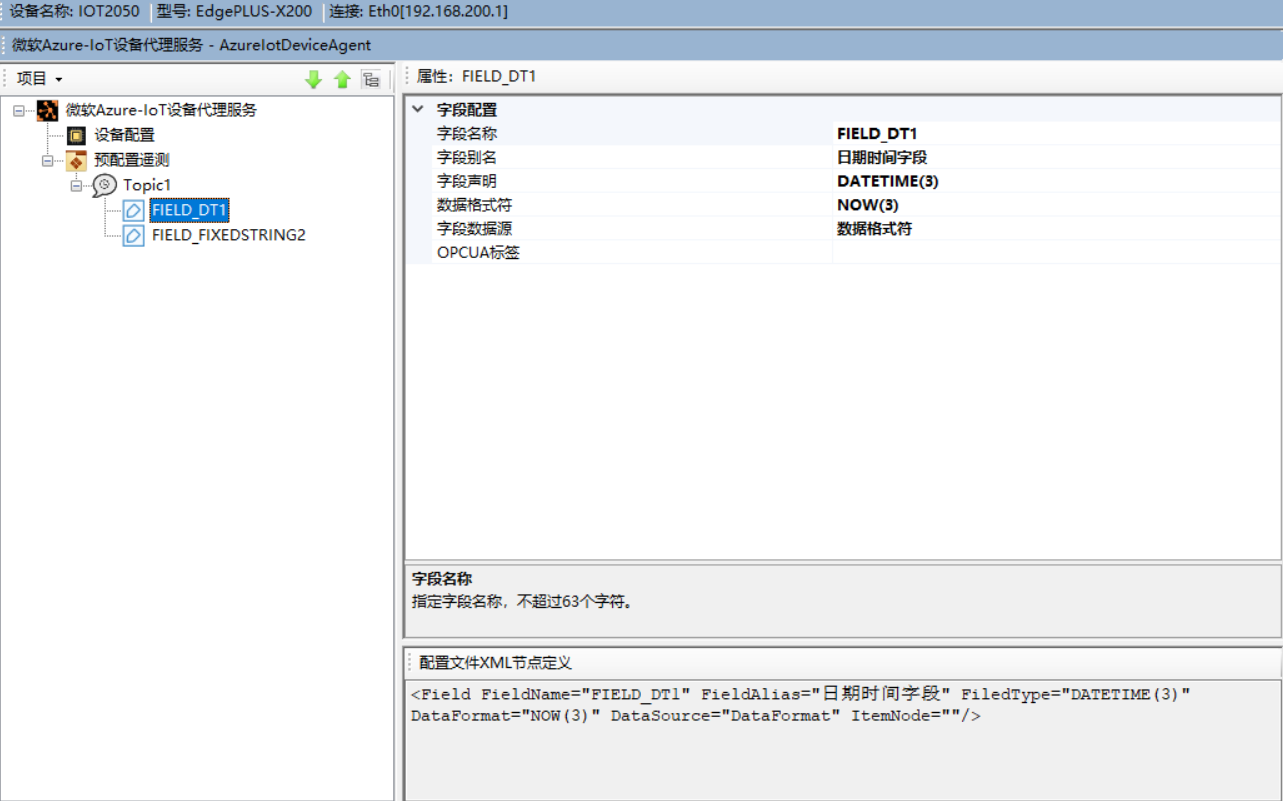Edit the DATETIME(3) declaration value
Screen dimensions: 1283x801
tap(1056, 181)
